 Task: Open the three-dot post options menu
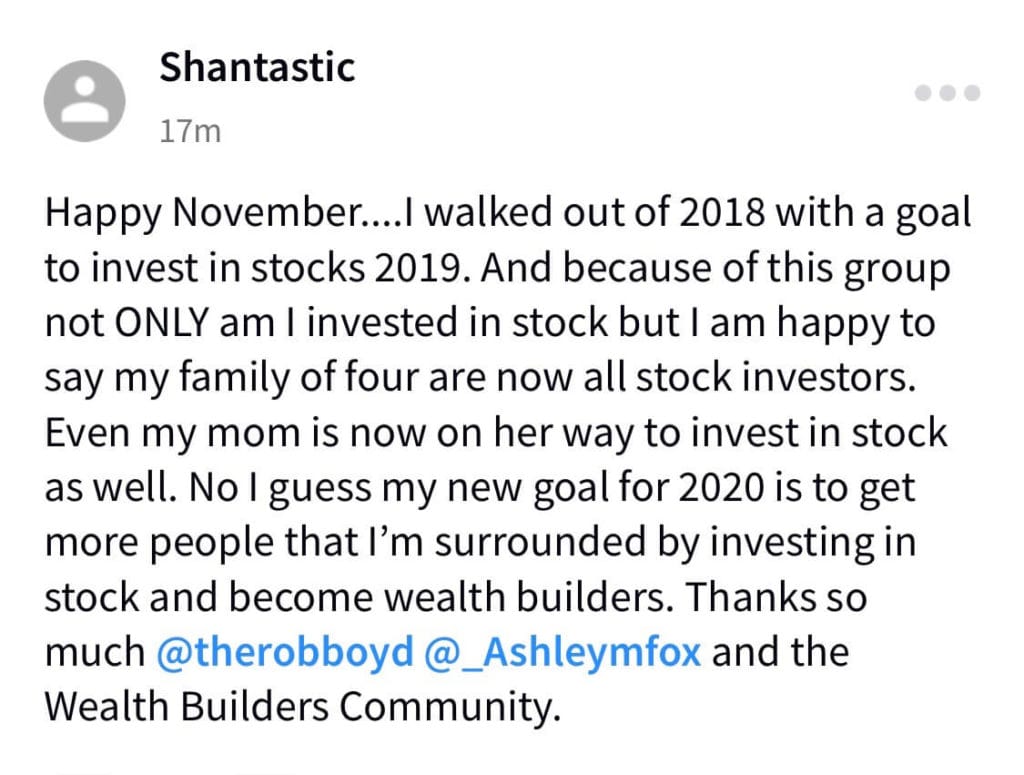tap(947, 93)
